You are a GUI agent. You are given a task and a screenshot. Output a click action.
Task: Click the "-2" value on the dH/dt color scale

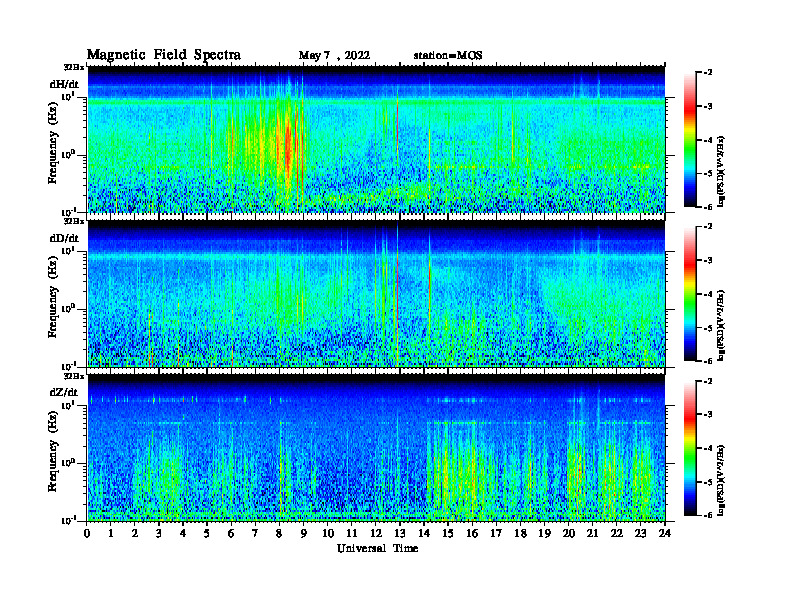[708, 73]
